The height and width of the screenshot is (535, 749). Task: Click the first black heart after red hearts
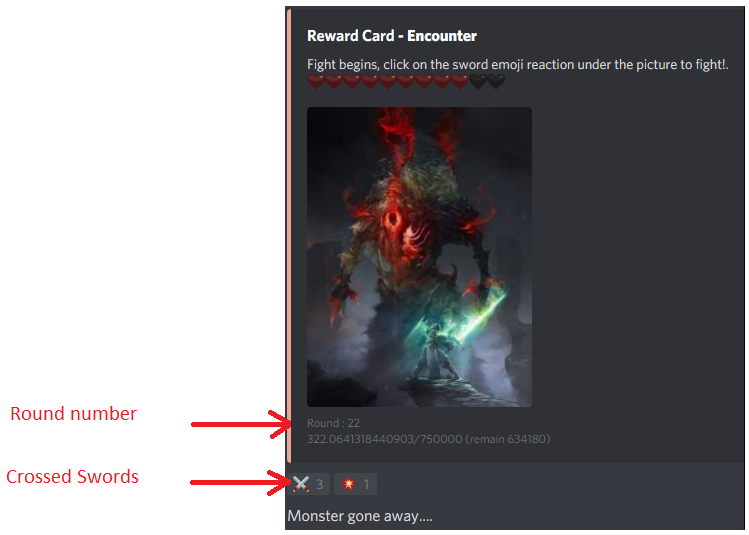pos(478,82)
